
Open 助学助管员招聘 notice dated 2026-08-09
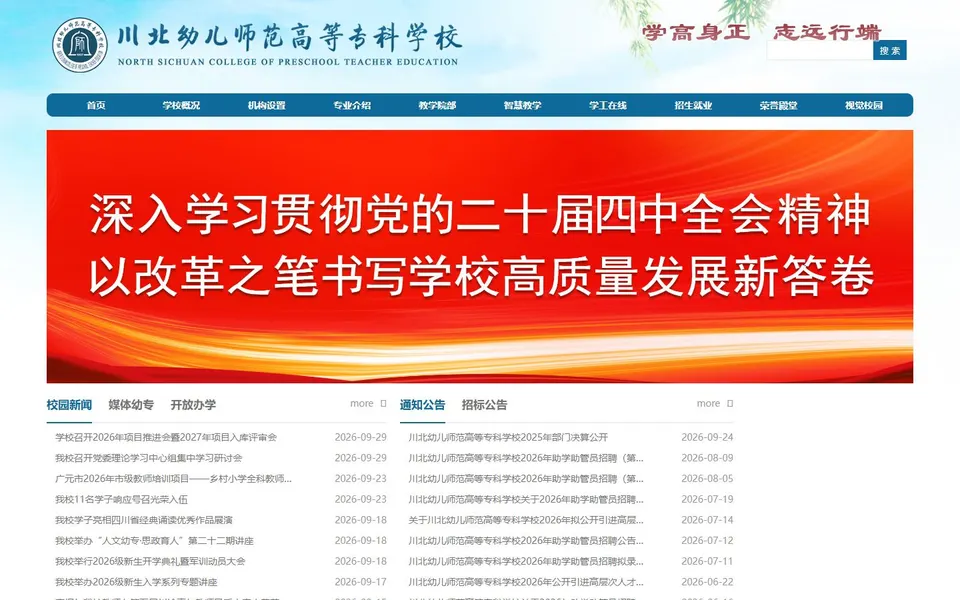pyautogui.click(x=526, y=458)
